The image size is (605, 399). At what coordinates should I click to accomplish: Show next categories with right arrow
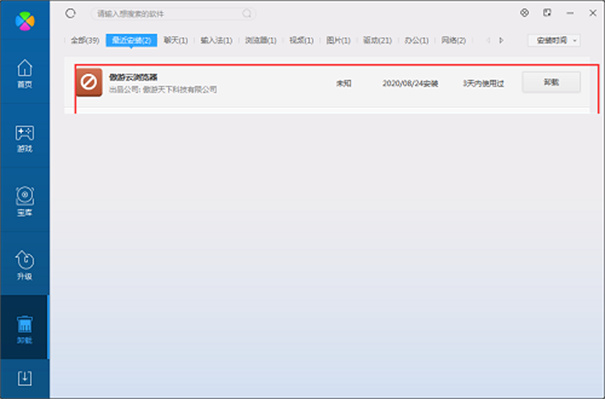click(x=501, y=40)
